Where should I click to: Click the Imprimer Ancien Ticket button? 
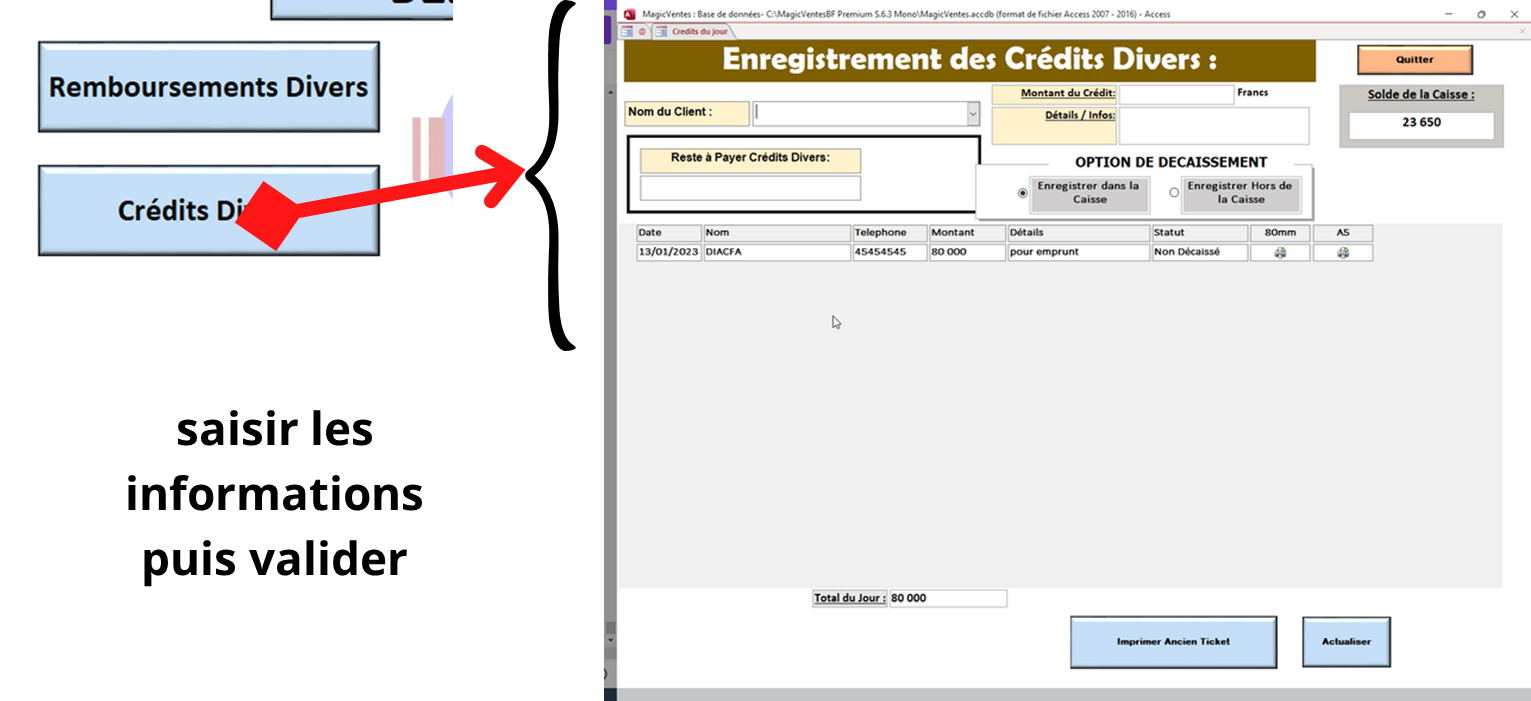1173,642
